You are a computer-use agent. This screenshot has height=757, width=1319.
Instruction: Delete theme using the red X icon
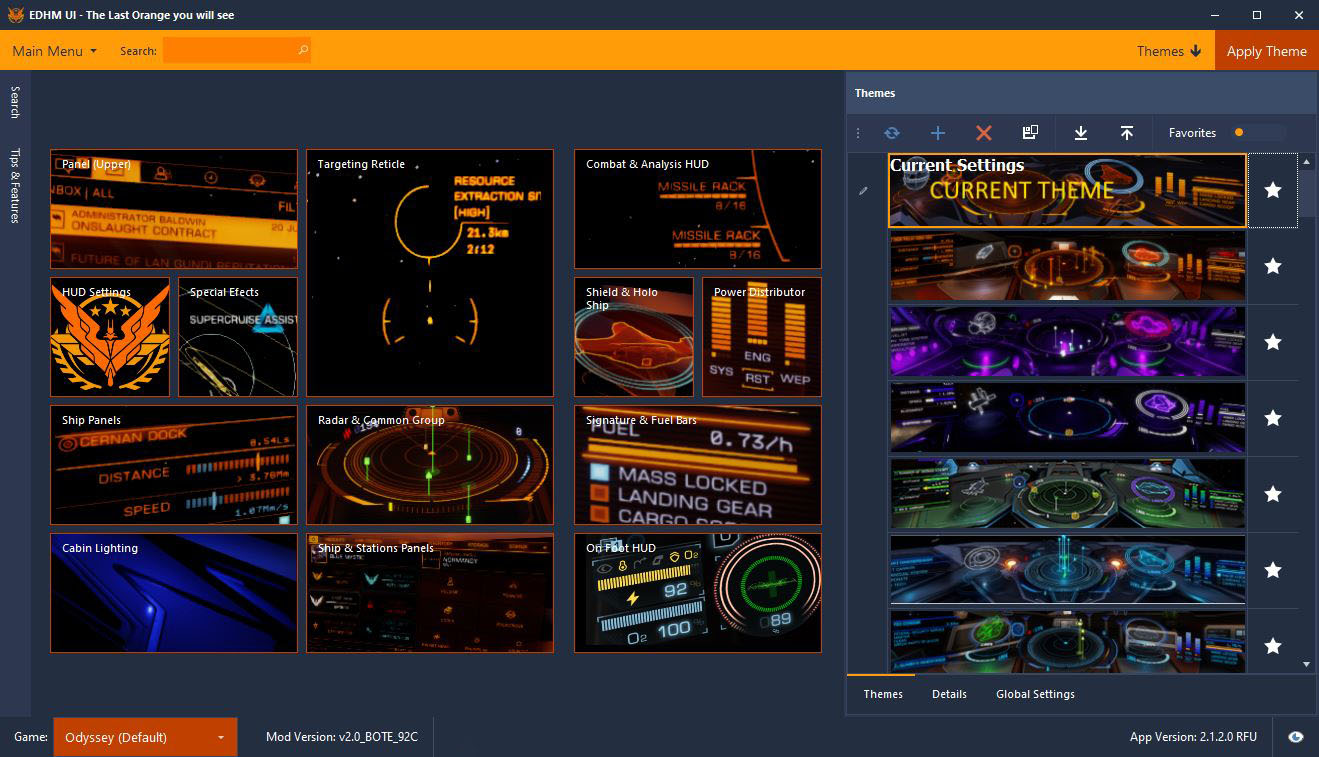(983, 133)
